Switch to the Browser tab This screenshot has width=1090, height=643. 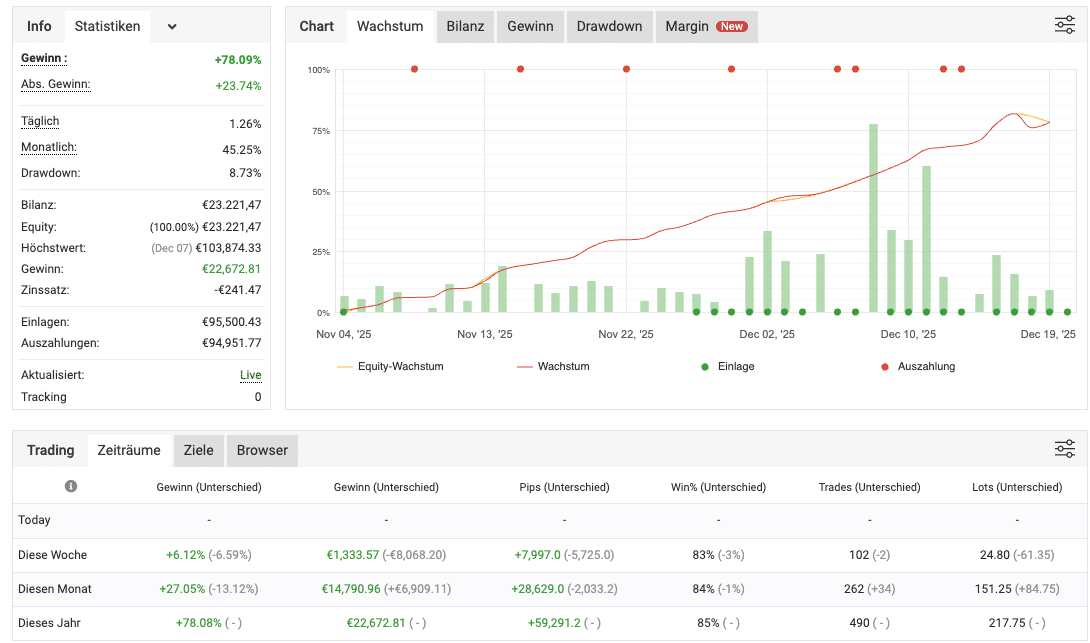[262, 451]
